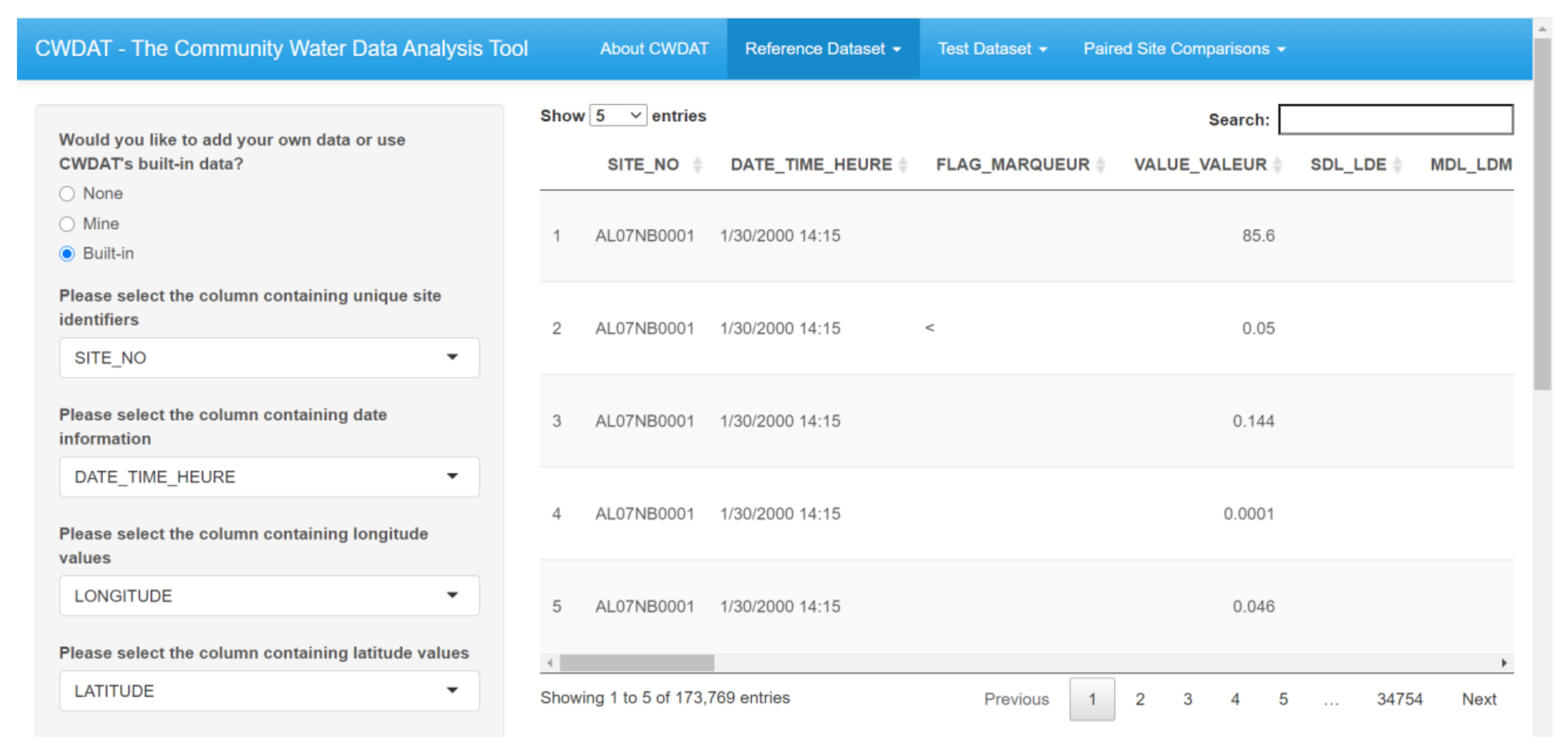Open the SITE_NO site identifier dropdown
Image resolution: width=1568 pixels, height=756 pixels.
tap(269, 358)
